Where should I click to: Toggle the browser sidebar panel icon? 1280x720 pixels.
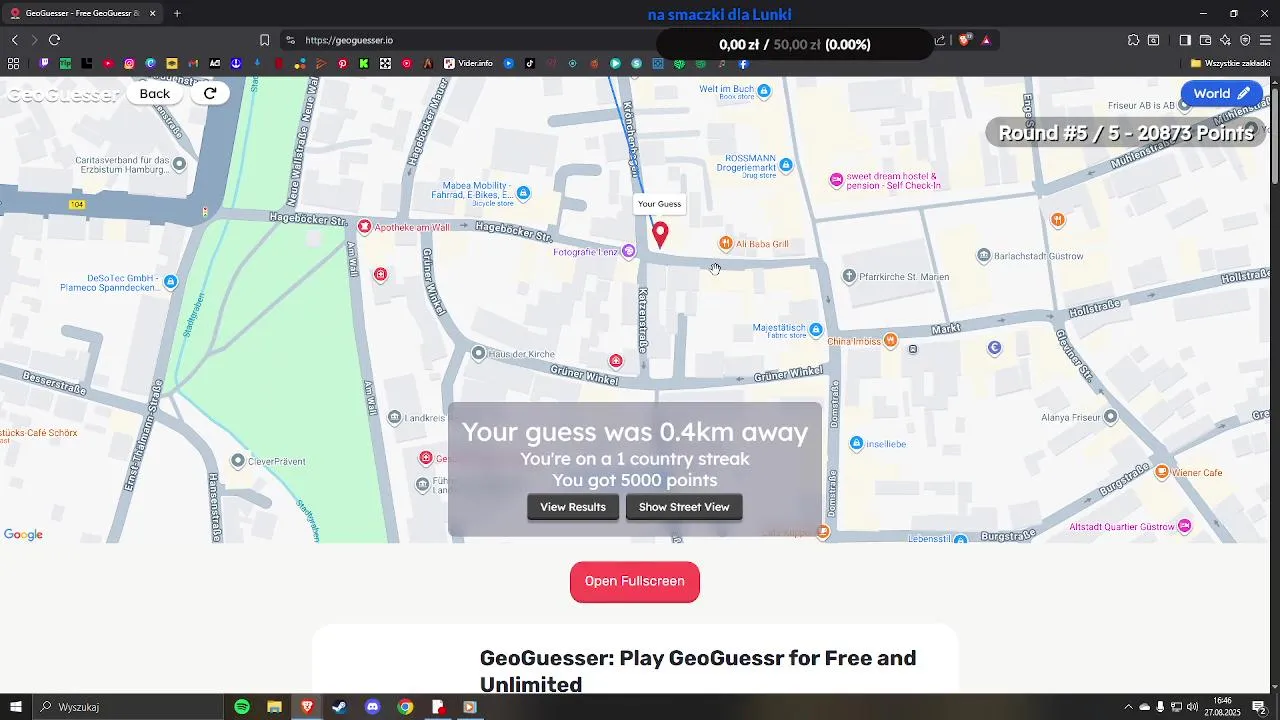1185,40
